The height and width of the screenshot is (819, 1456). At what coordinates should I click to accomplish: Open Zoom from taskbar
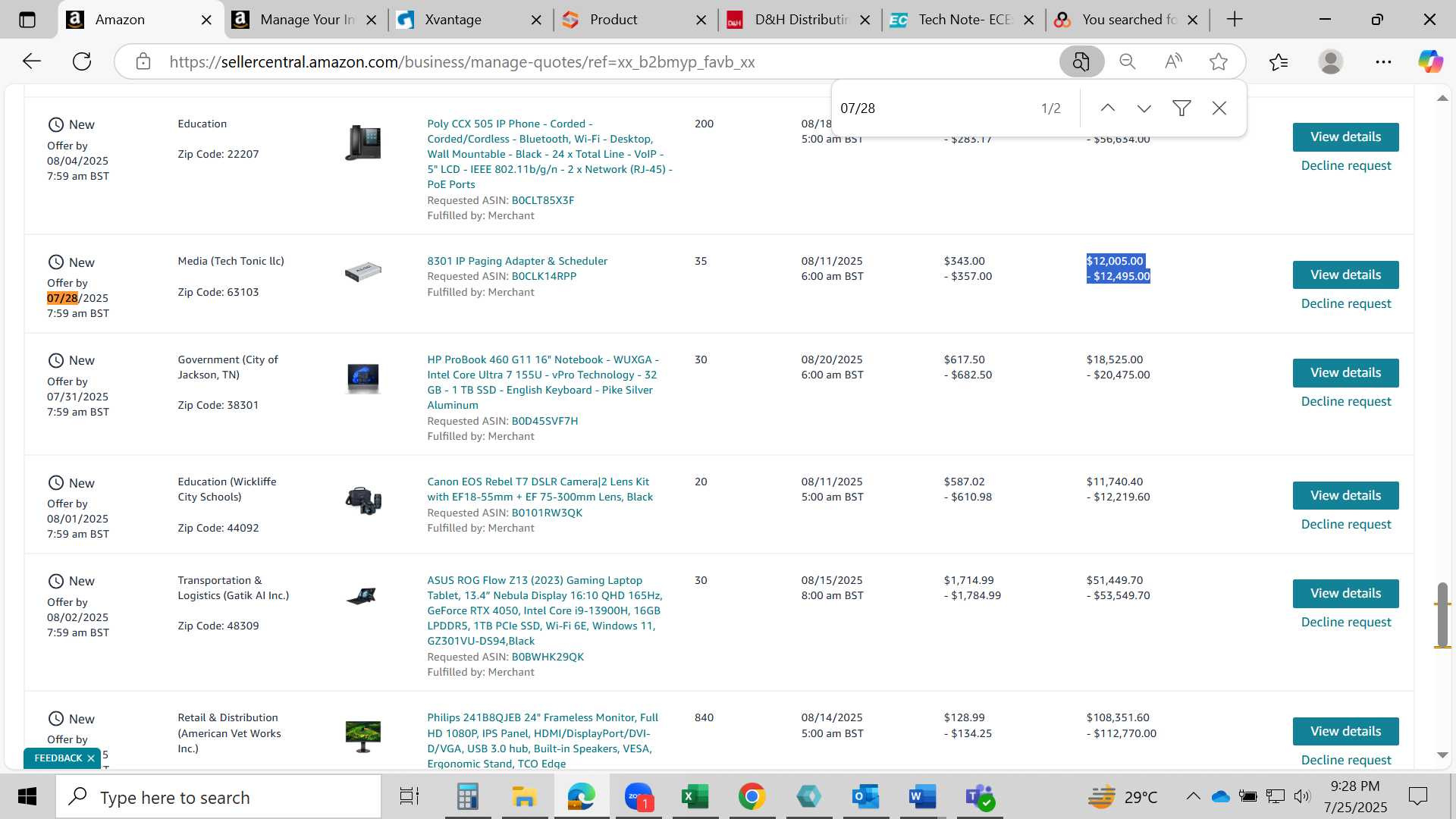point(639,797)
